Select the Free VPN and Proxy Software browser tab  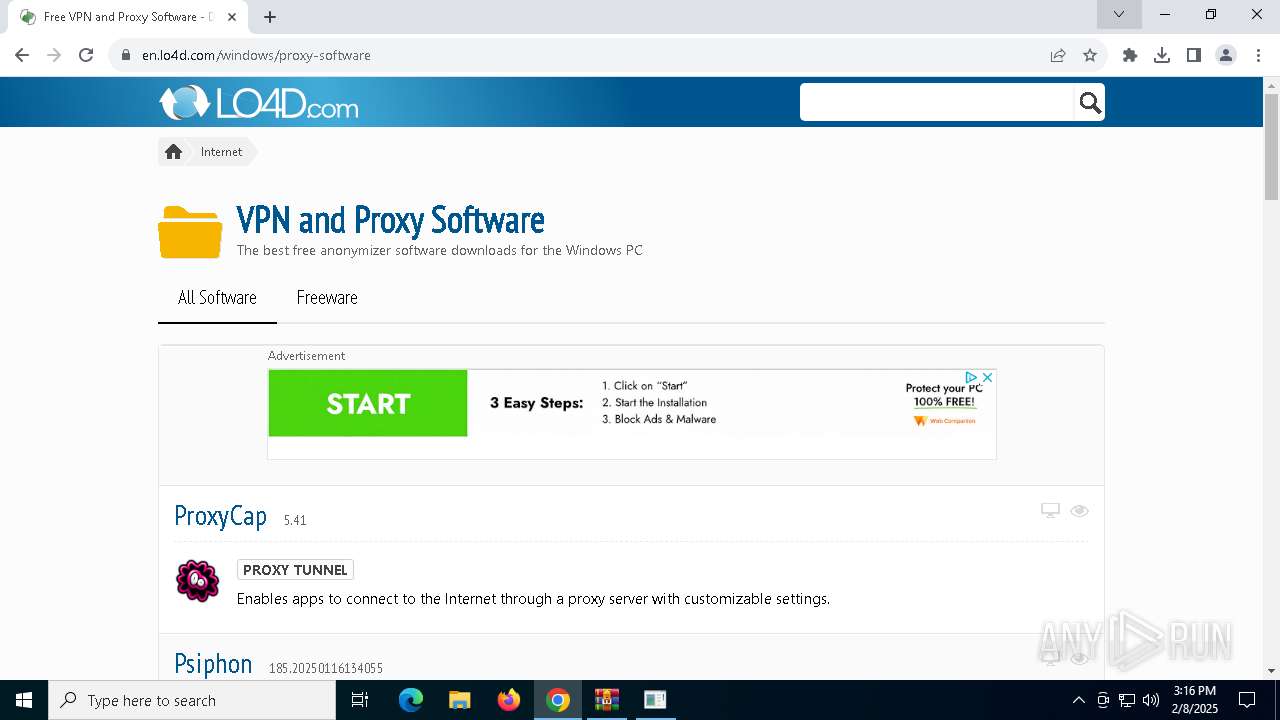(x=129, y=17)
